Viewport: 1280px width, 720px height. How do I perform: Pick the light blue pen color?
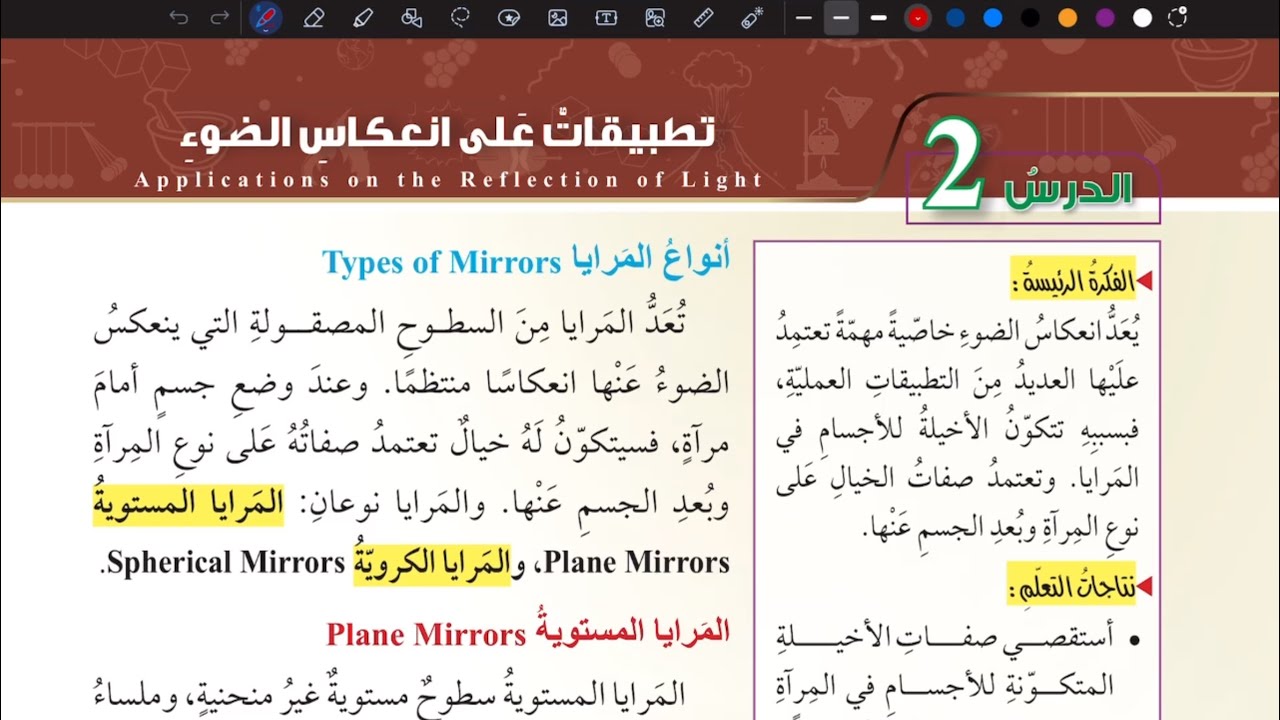pos(992,18)
